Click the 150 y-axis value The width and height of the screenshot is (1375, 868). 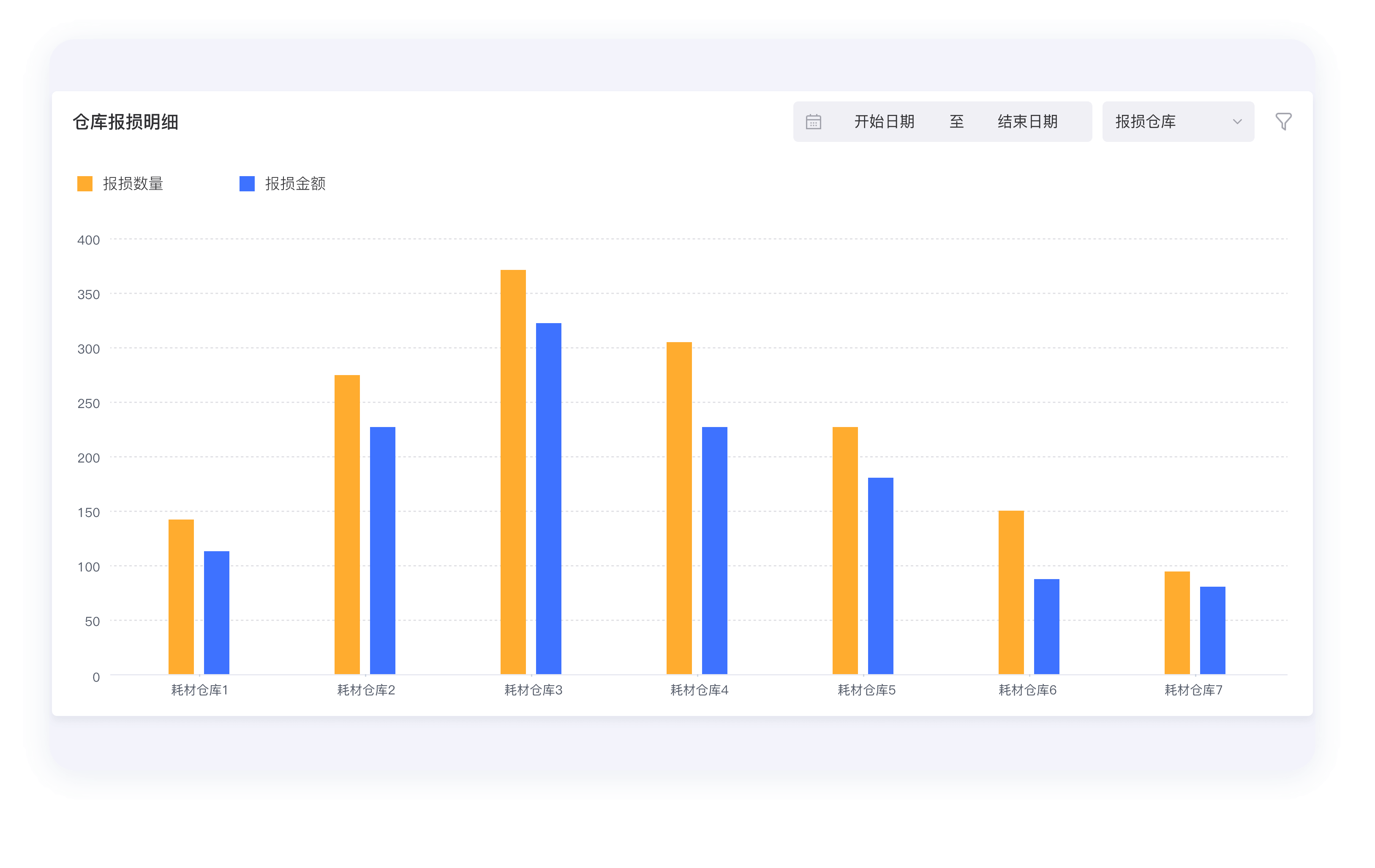89,512
